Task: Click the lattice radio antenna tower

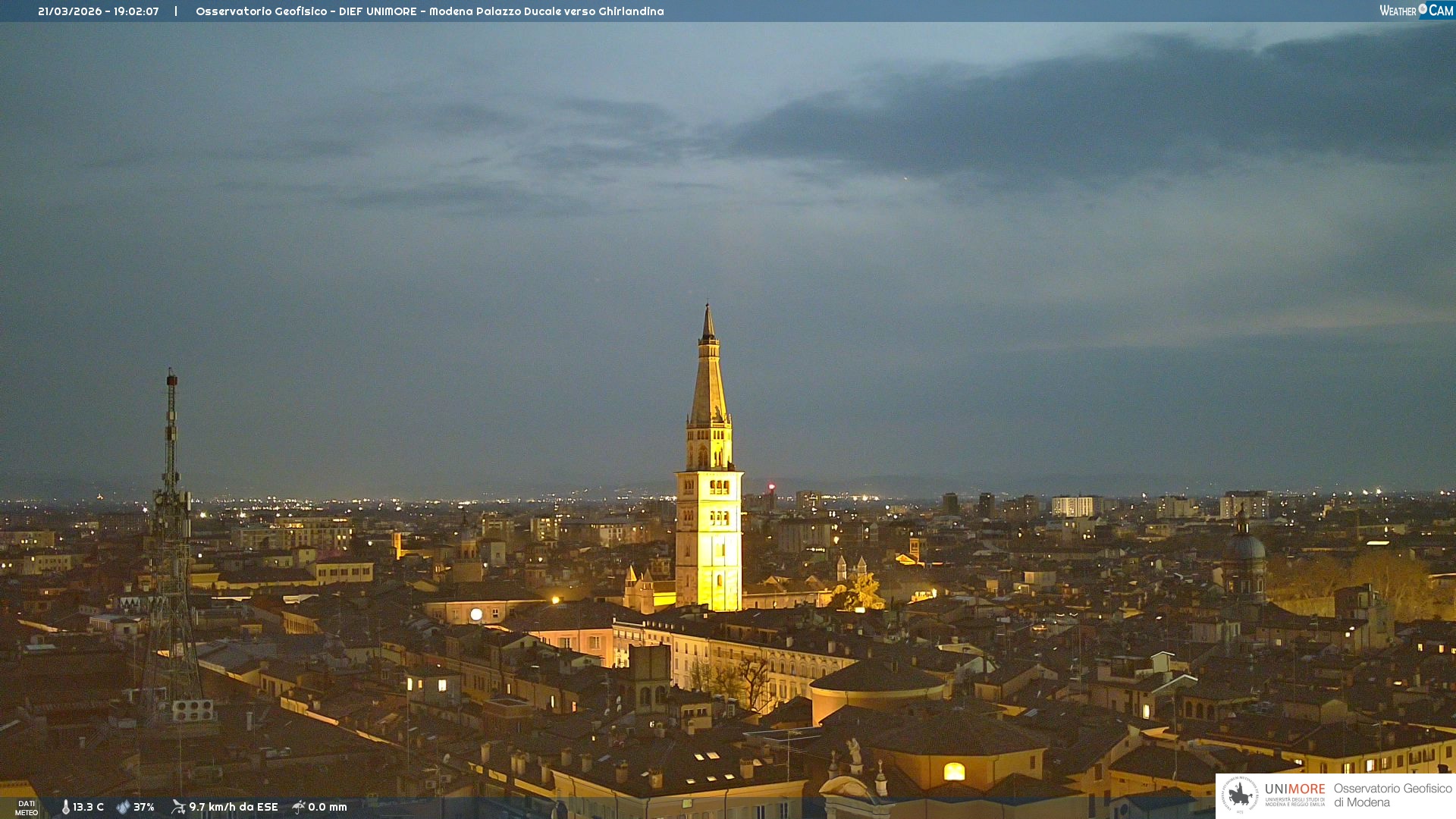Action: point(171,546)
